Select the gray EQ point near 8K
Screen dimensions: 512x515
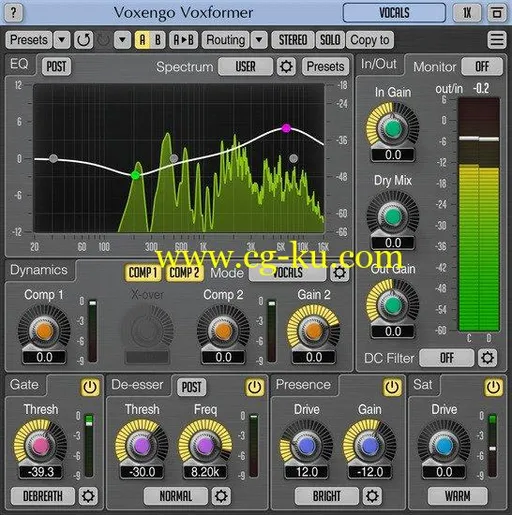coord(293,158)
